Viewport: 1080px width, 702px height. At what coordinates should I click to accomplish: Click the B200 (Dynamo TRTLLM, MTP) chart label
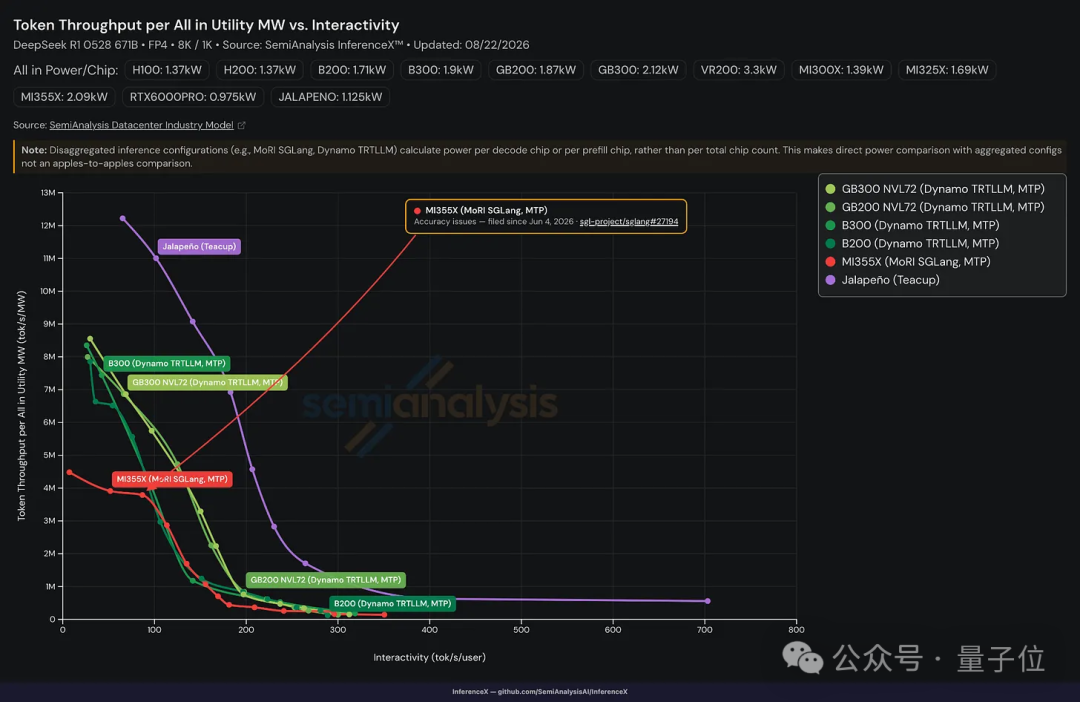(393, 603)
